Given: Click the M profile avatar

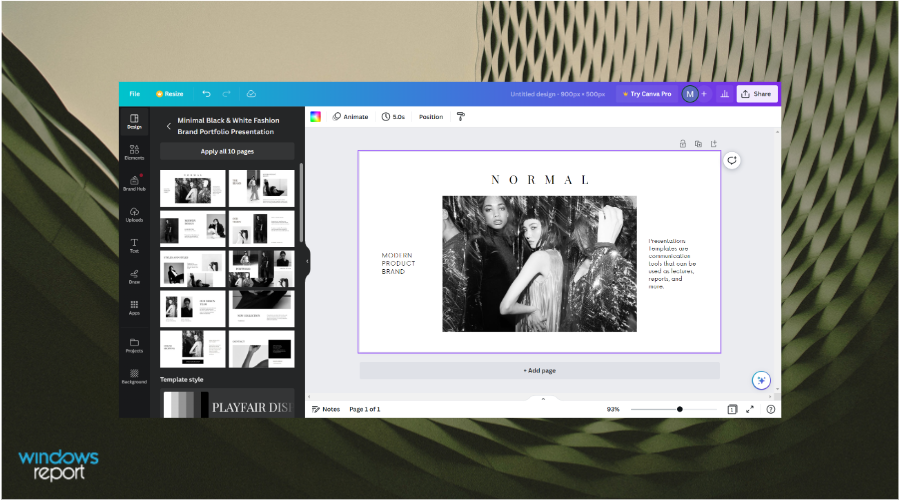Looking at the screenshot, I should tap(690, 94).
